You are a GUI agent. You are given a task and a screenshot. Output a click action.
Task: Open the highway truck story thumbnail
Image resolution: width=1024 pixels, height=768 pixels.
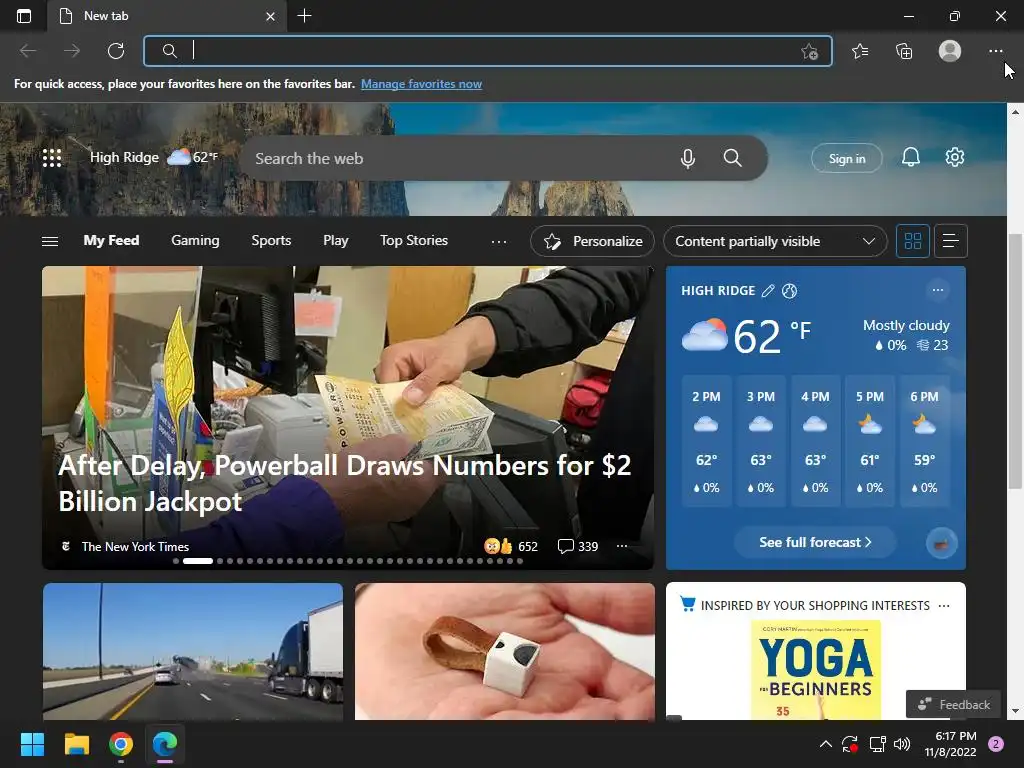tap(193, 652)
